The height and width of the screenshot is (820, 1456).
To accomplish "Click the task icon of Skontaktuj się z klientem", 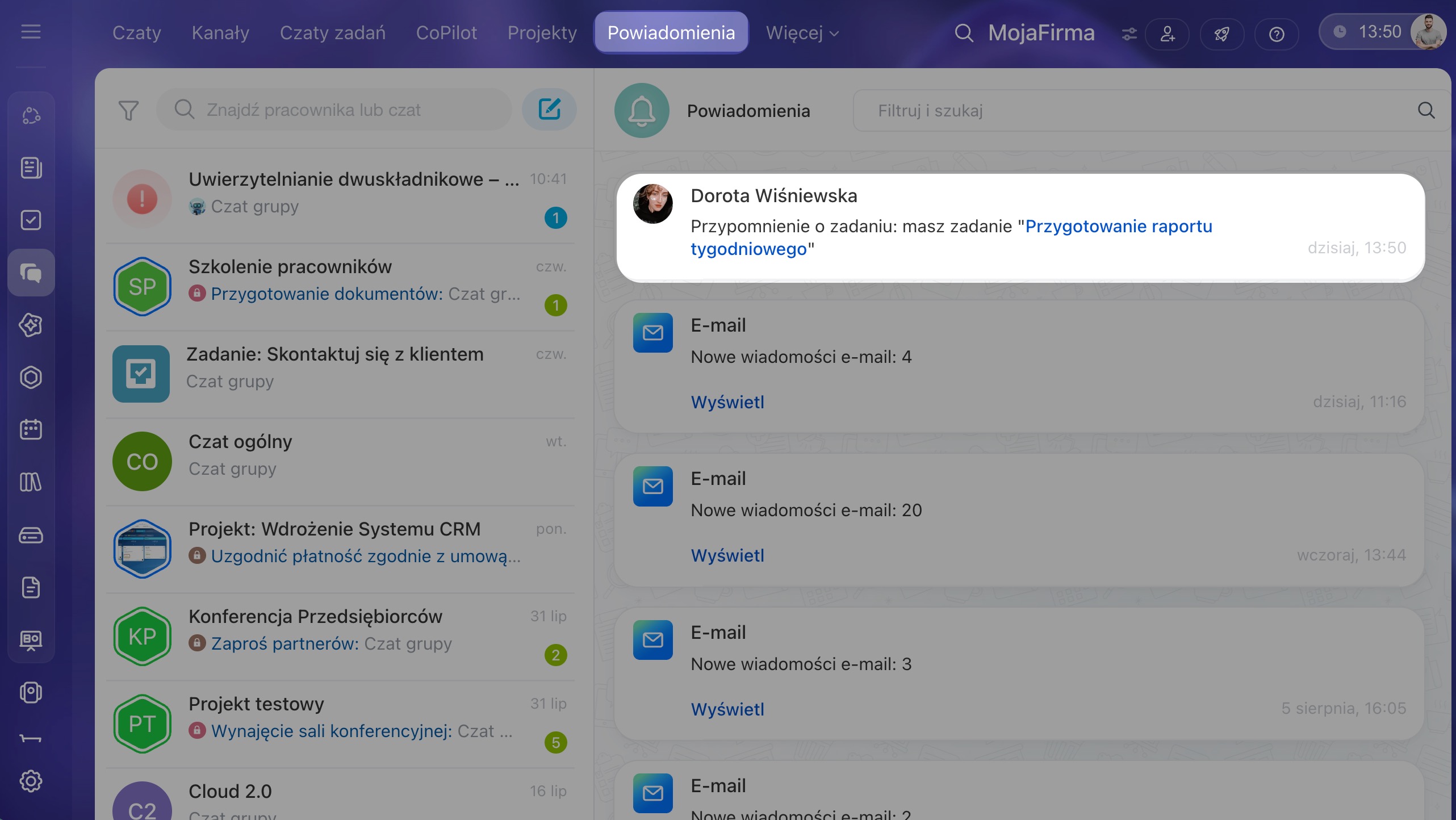I will (x=141, y=374).
